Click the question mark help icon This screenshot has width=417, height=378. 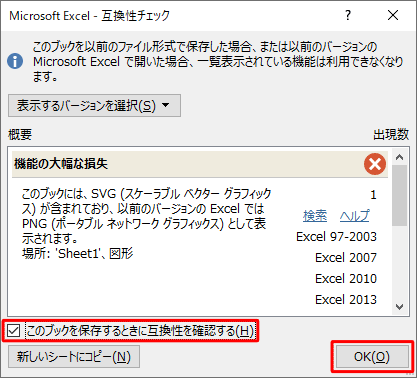pyautogui.click(x=348, y=15)
